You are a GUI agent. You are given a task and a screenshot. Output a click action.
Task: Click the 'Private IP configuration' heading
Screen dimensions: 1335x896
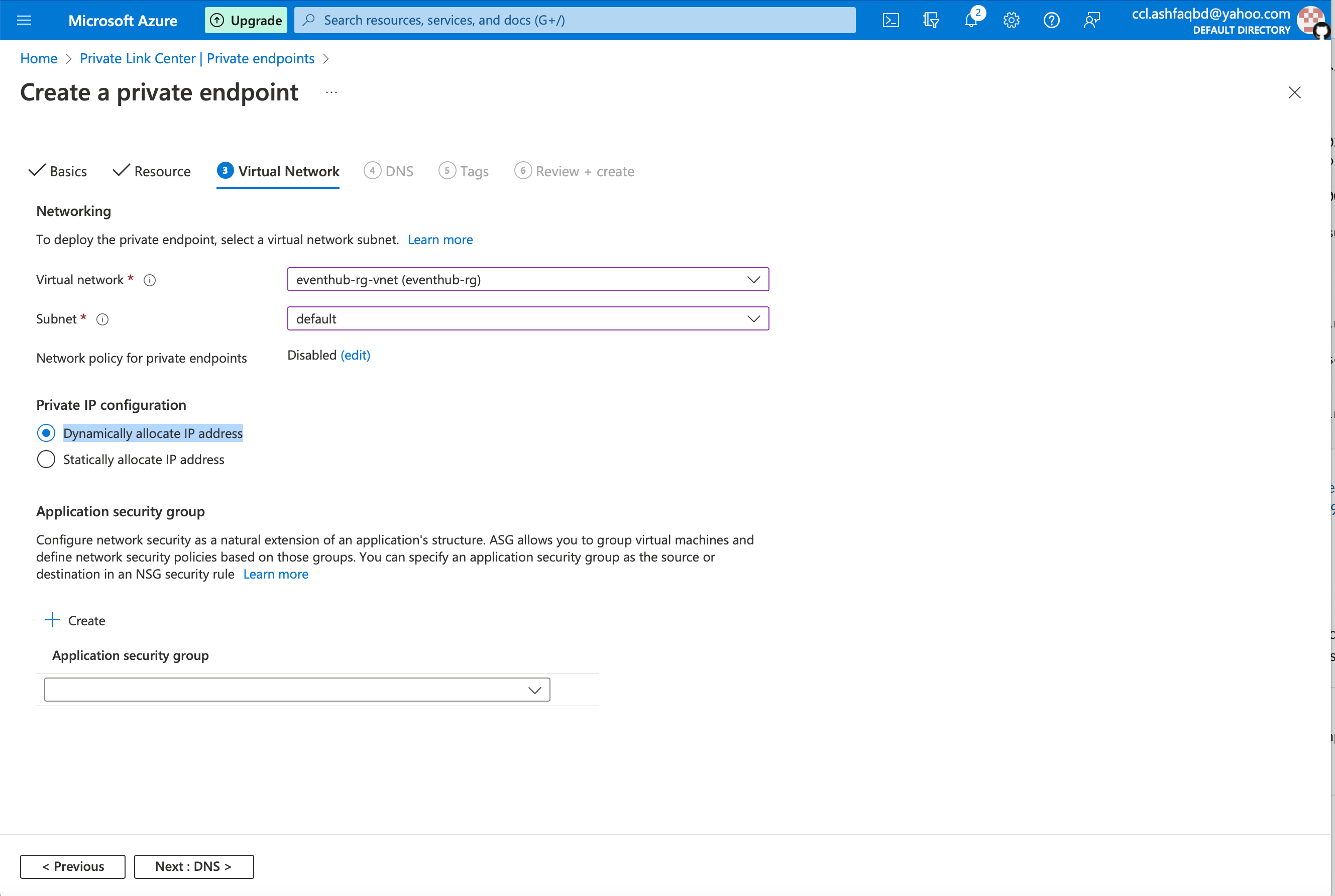(x=111, y=405)
